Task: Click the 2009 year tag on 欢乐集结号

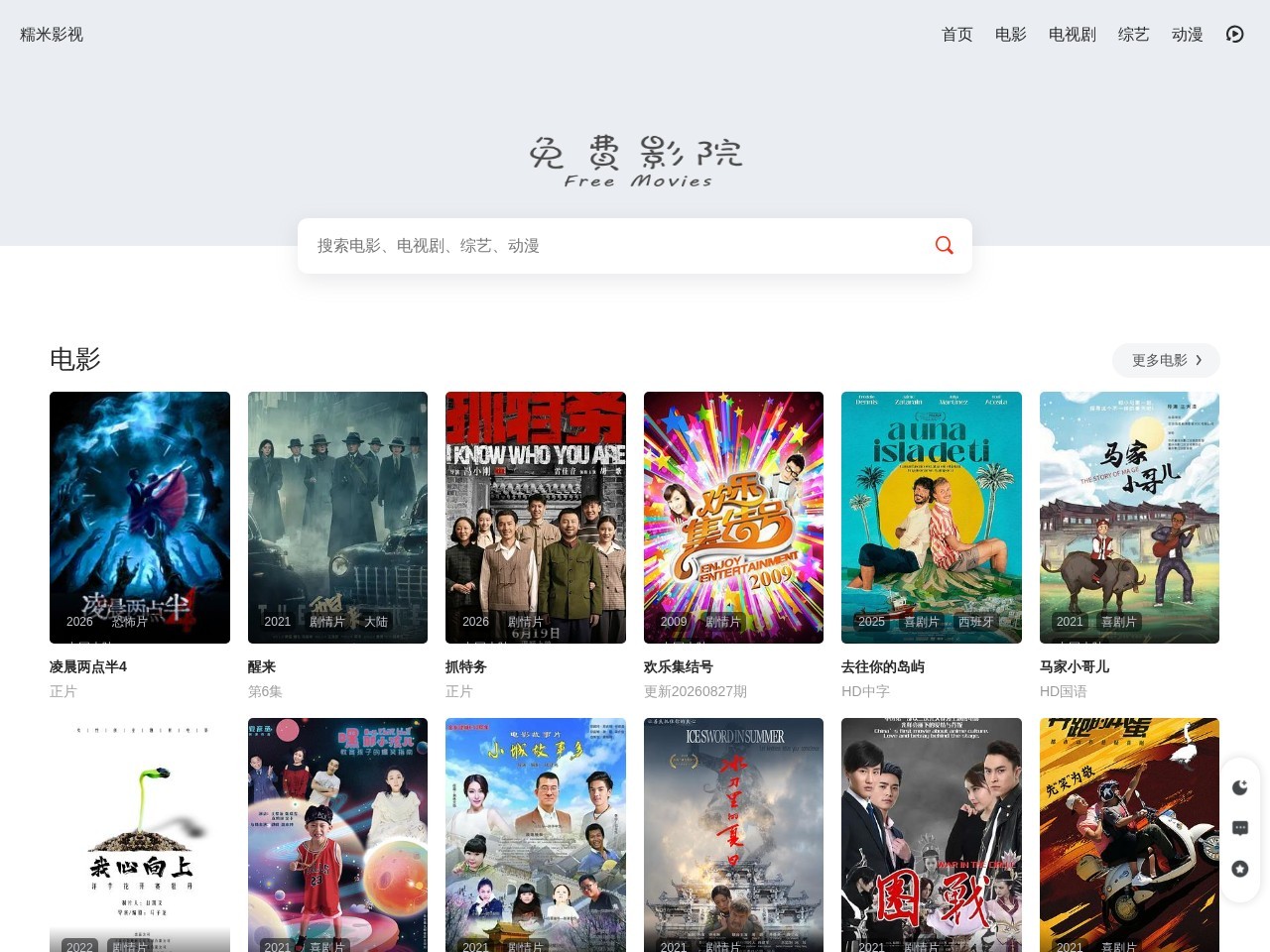Action: tap(674, 622)
